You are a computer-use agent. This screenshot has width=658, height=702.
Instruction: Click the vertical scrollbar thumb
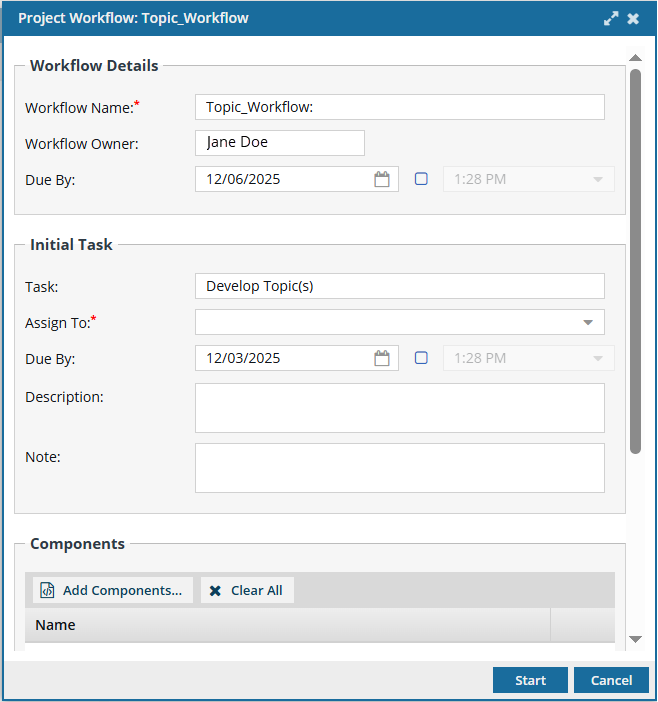[x=635, y=260]
